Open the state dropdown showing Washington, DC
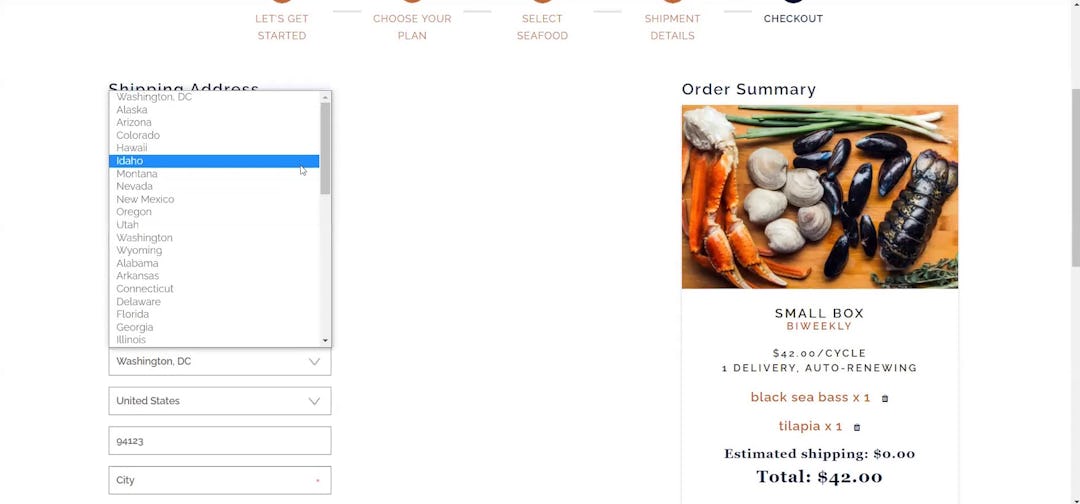The width and height of the screenshot is (1080, 504). point(220,361)
